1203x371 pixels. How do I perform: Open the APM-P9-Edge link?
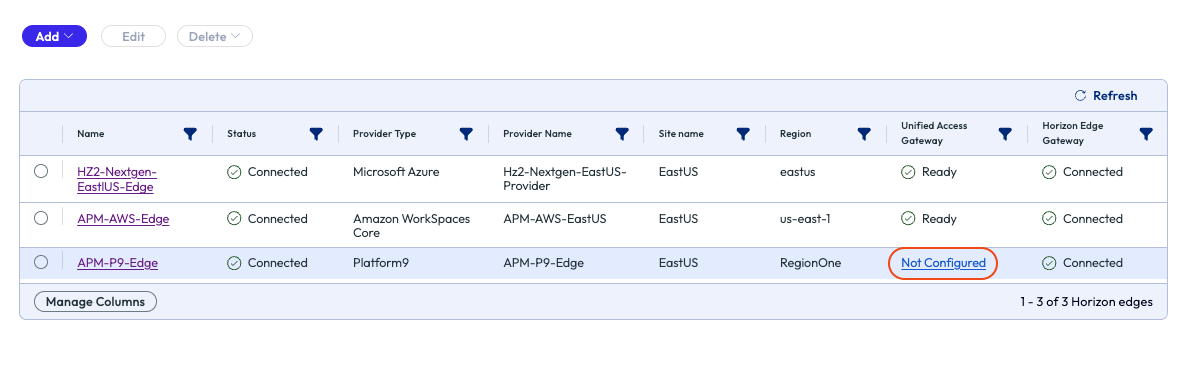117,263
